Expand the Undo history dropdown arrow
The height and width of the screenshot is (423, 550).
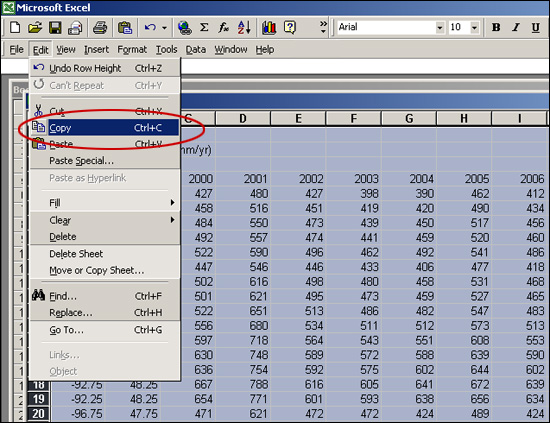click(x=164, y=28)
